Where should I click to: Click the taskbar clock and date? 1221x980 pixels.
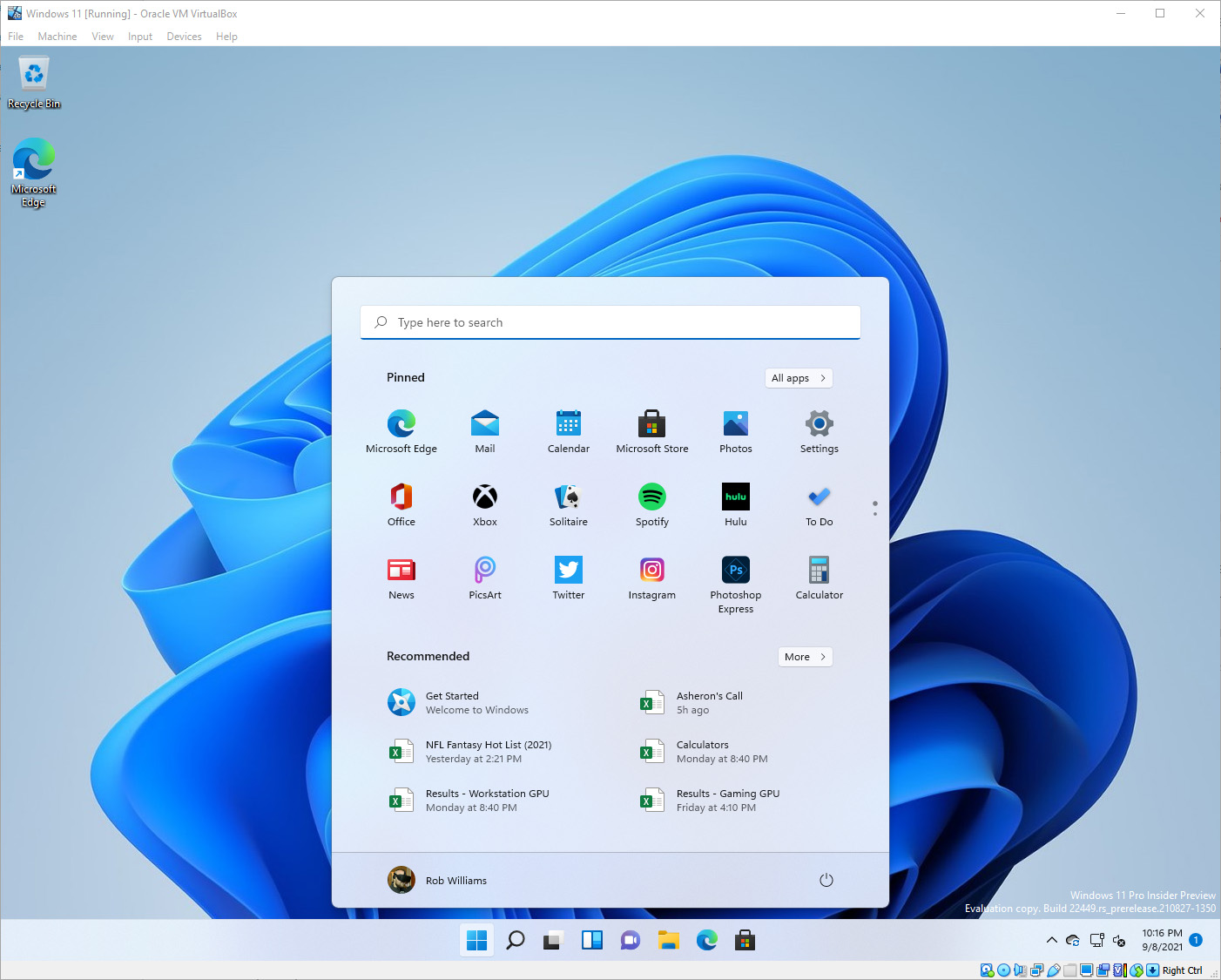[1162, 940]
